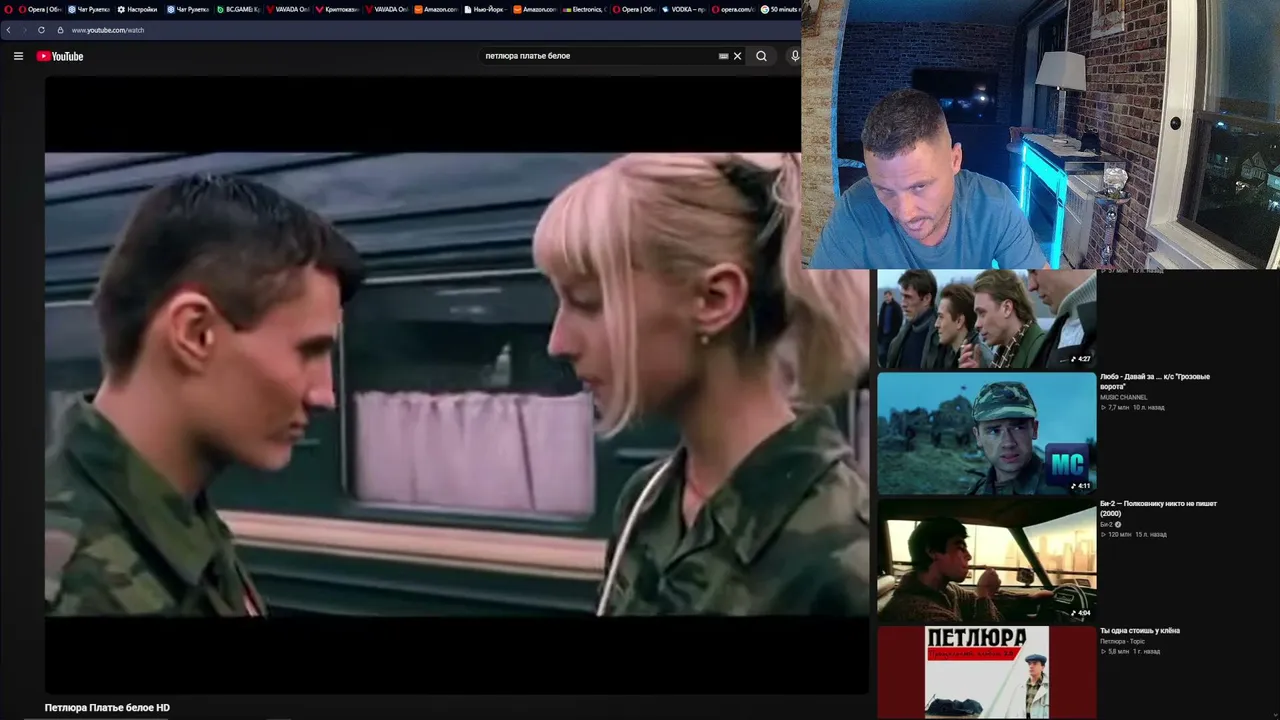Open the suggested video thumbnail lasting 4:27
This screenshot has width=1280, height=720.
[986, 319]
